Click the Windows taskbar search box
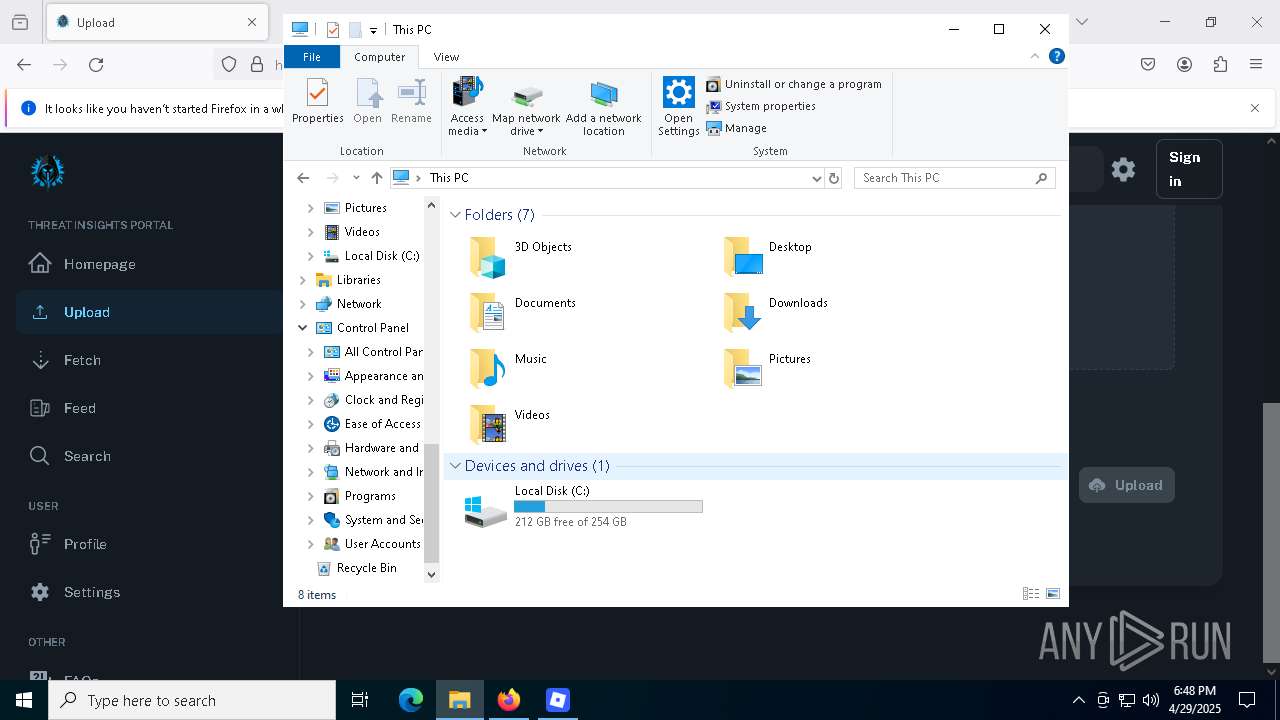Screen dimensions: 1280x720 192,700
